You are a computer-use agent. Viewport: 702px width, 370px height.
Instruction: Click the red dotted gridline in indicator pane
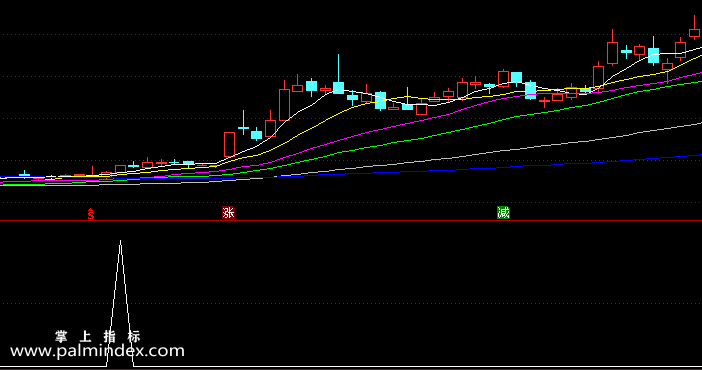pos(351,304)
